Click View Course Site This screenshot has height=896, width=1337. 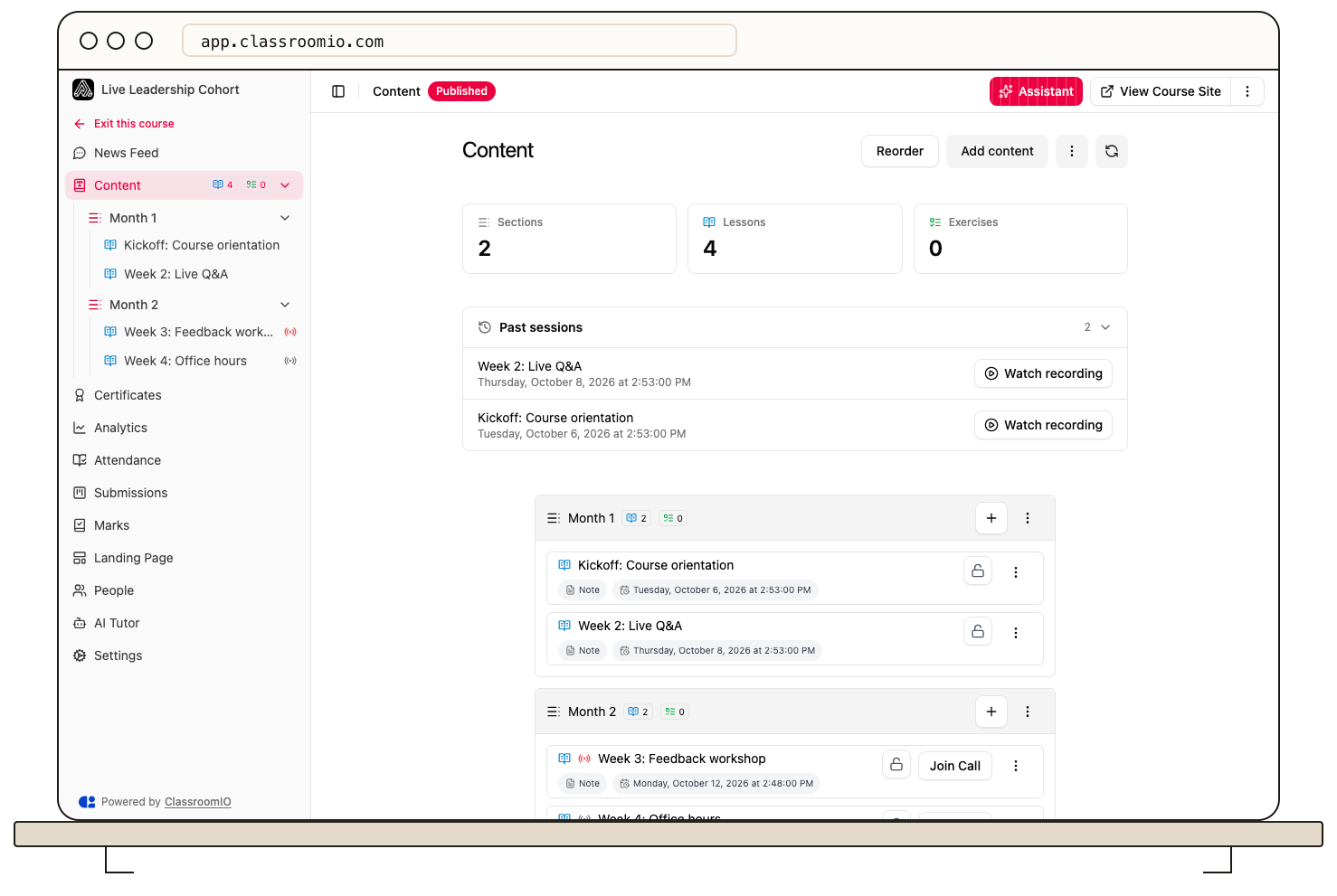pyautogui.click(x=1161, y=91)
